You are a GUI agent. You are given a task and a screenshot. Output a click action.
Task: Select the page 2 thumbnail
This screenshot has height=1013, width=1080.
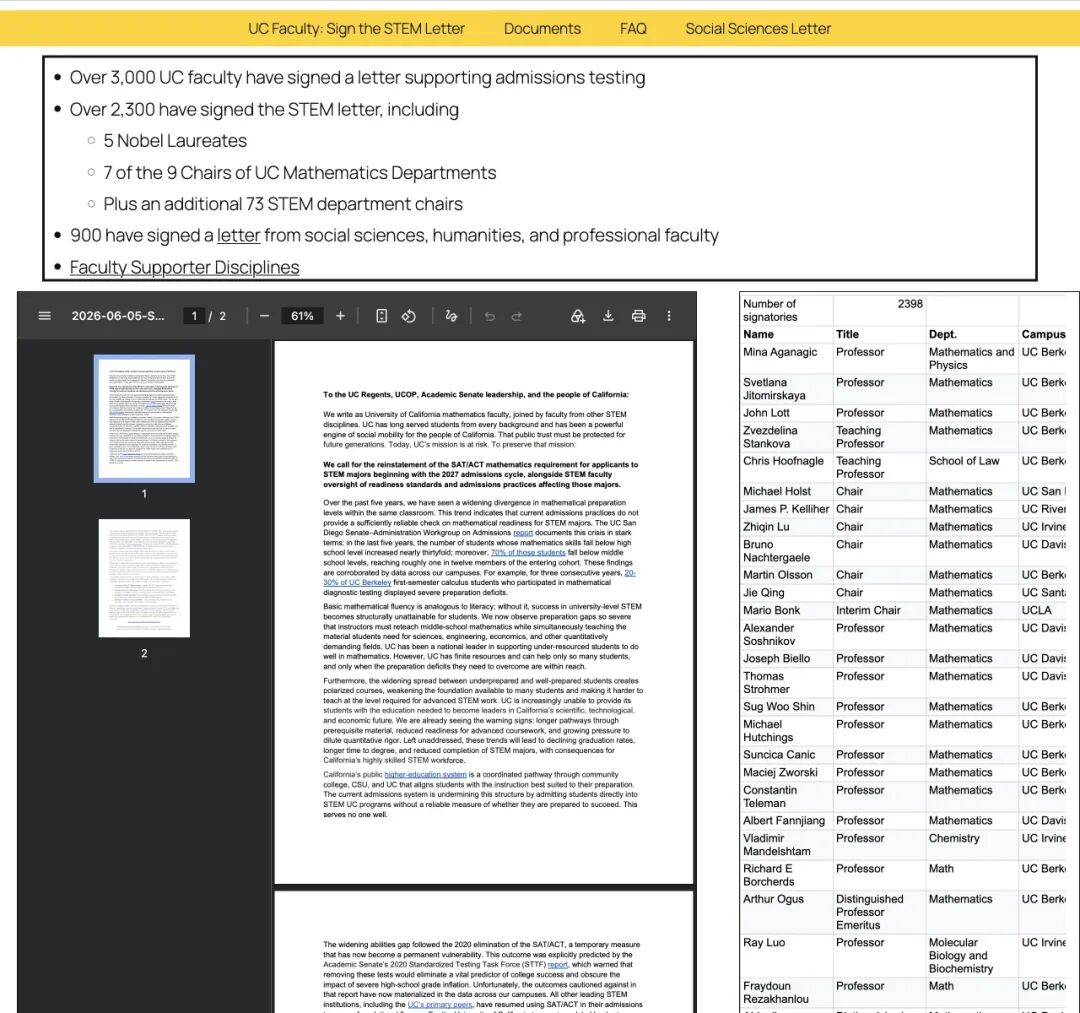(x=144, y=578)
